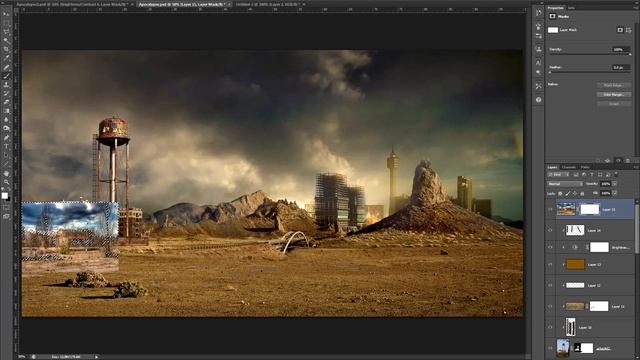Select the Rectangular Marquee tool

[x=6, y=23]
